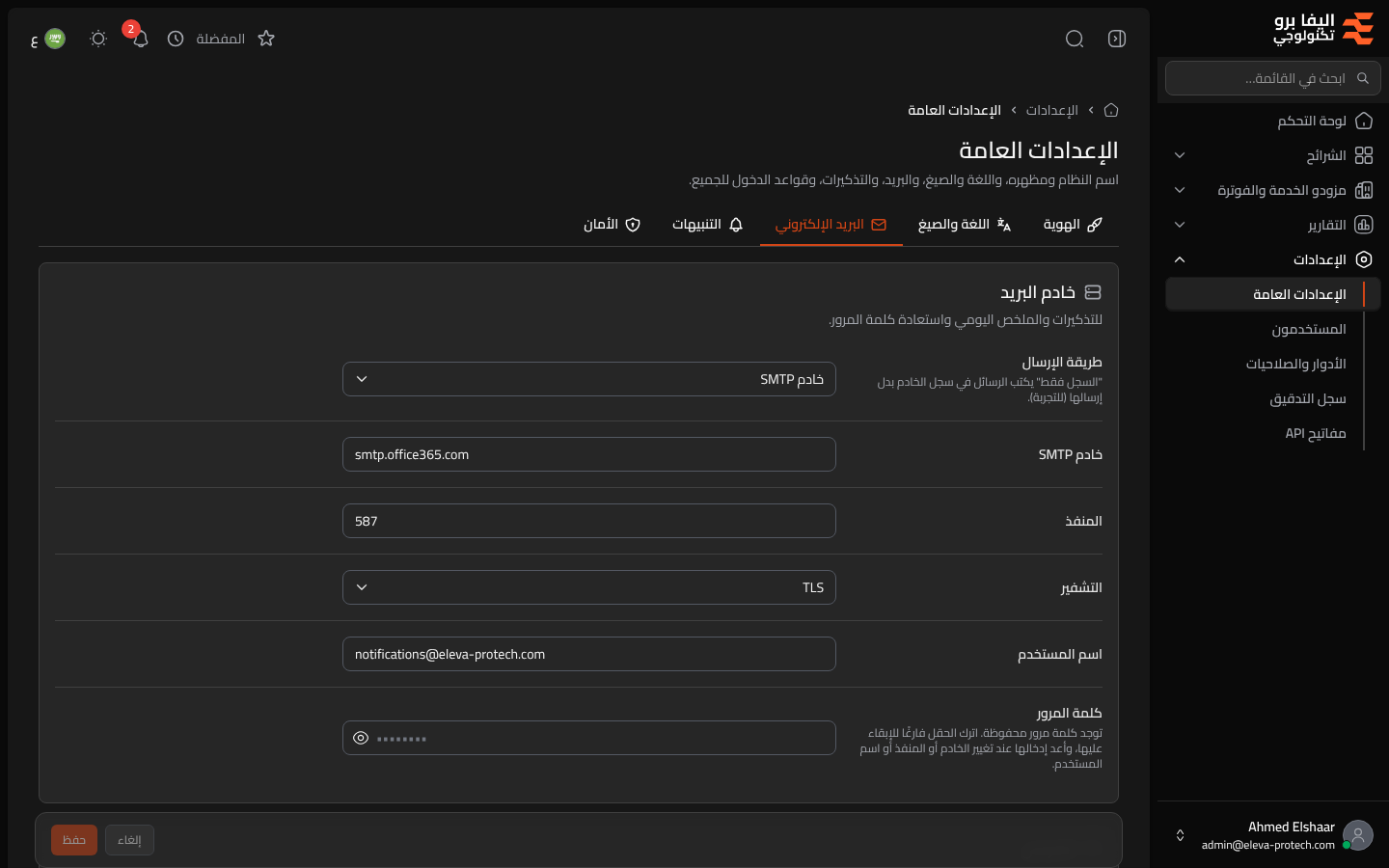Switch to the اللغة والصيغ tab
This screenshot has width=1389, height=868.
[965, 225]
